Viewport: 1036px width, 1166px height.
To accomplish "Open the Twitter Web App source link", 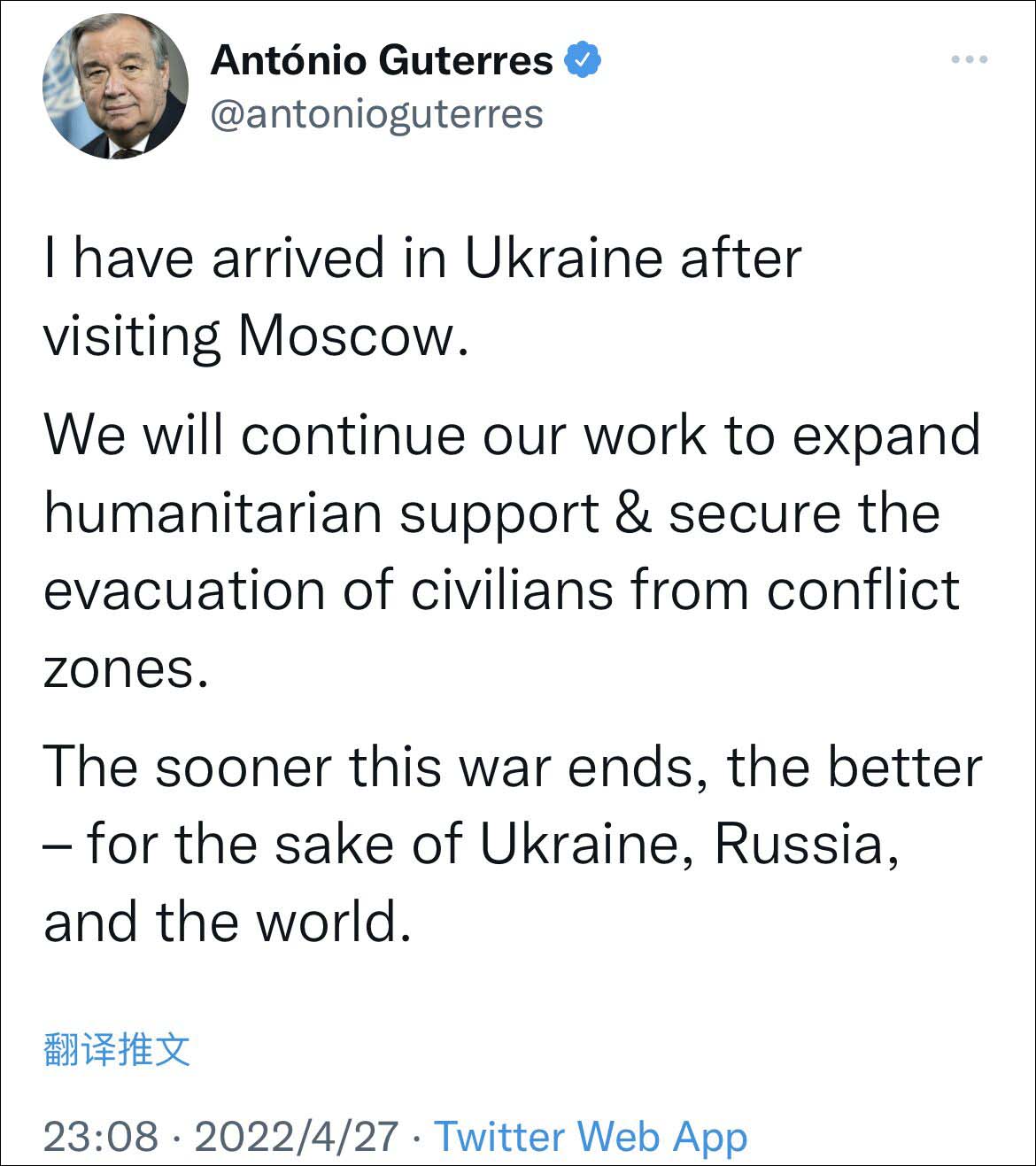I will click(x=591, y=1136).
